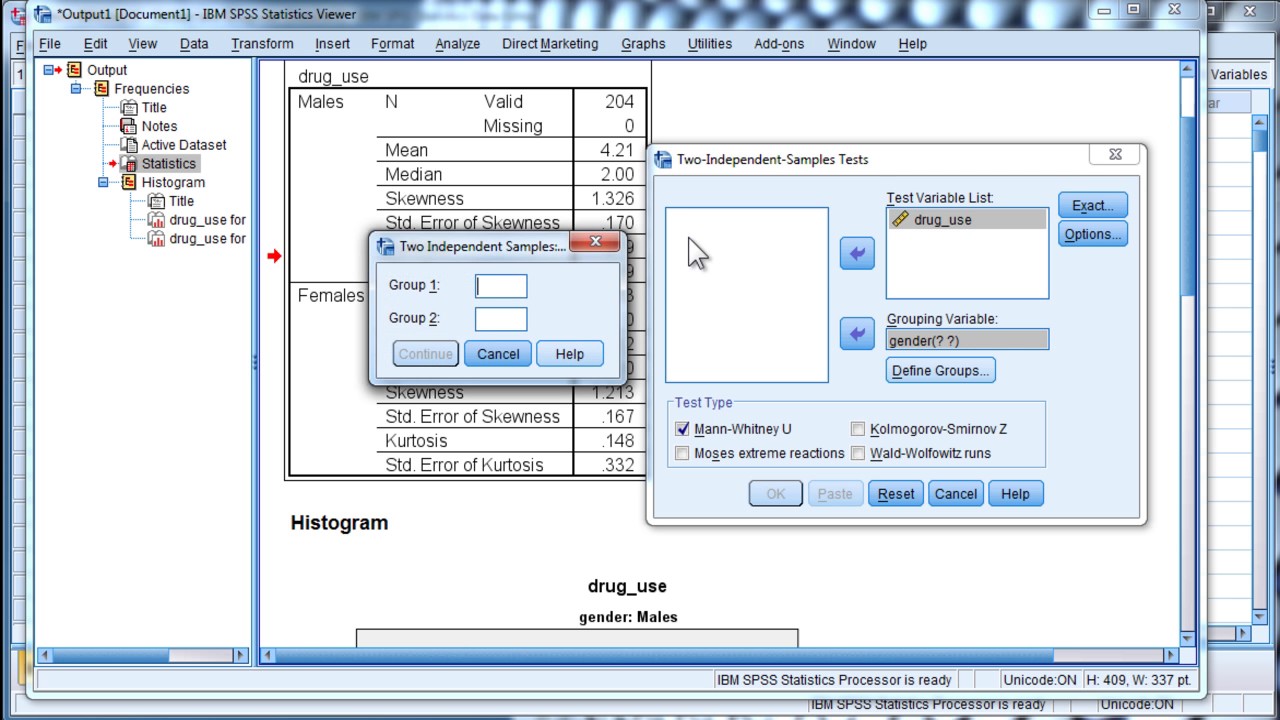Open the Graphs menu
1280x720 pixels.
click(643, 44)
